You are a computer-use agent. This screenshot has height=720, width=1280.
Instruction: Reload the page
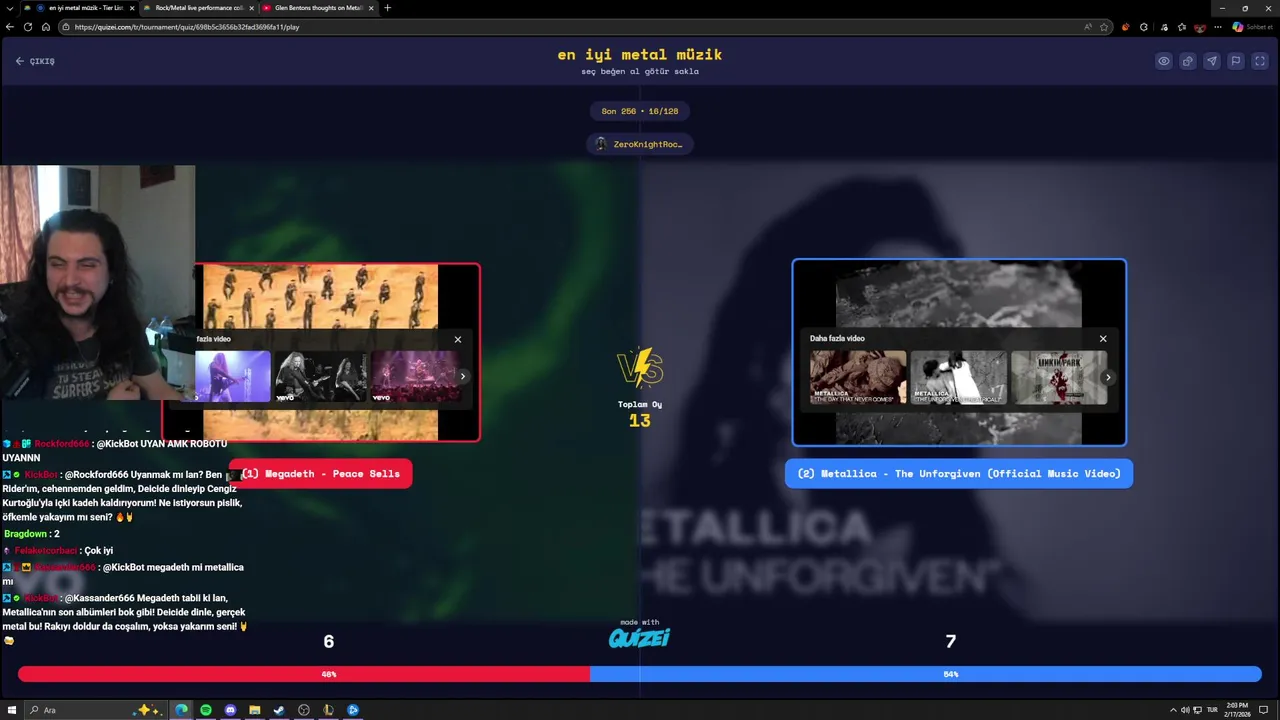[28, 27]
